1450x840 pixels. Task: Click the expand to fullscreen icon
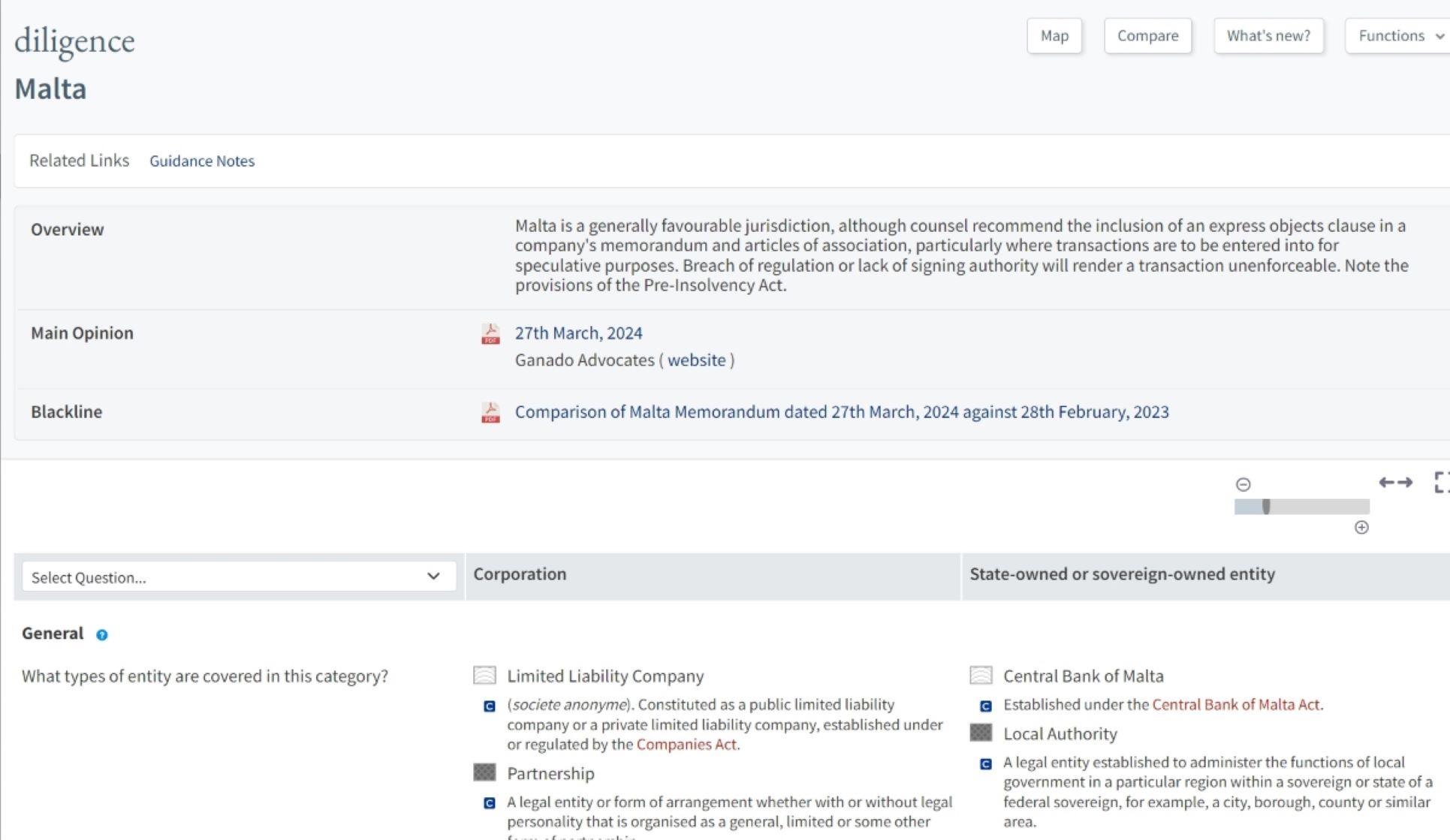(1441, 484)
